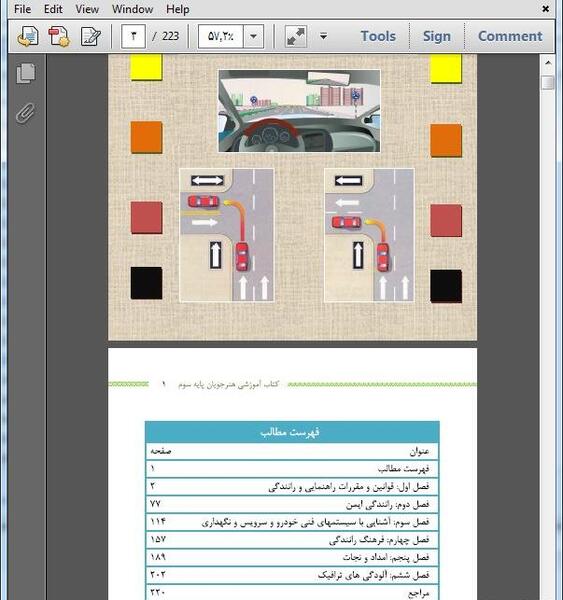Show the attachments paperclip panel

26,113
